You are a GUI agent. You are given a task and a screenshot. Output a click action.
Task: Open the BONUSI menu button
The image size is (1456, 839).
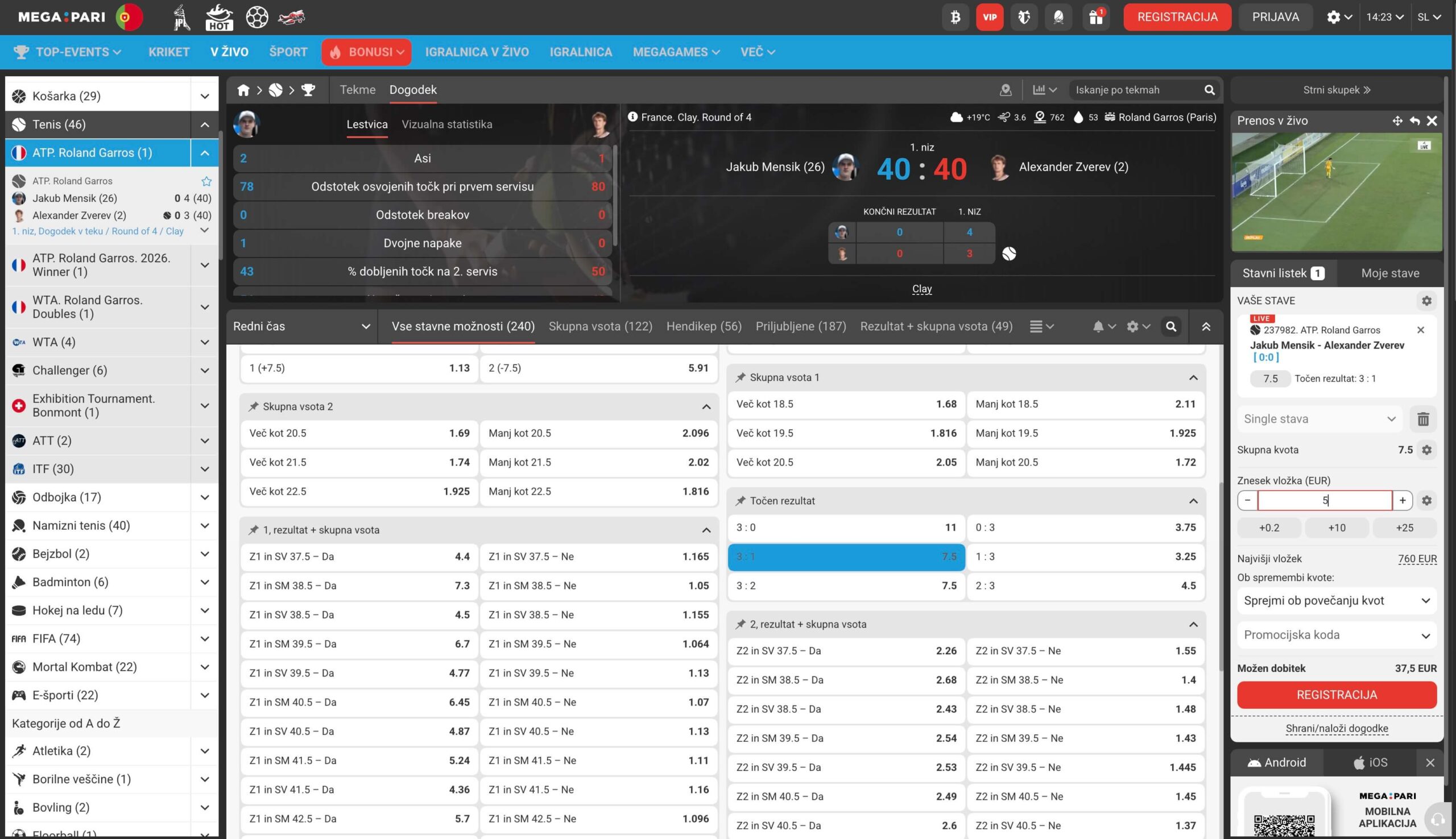[366, 52]
